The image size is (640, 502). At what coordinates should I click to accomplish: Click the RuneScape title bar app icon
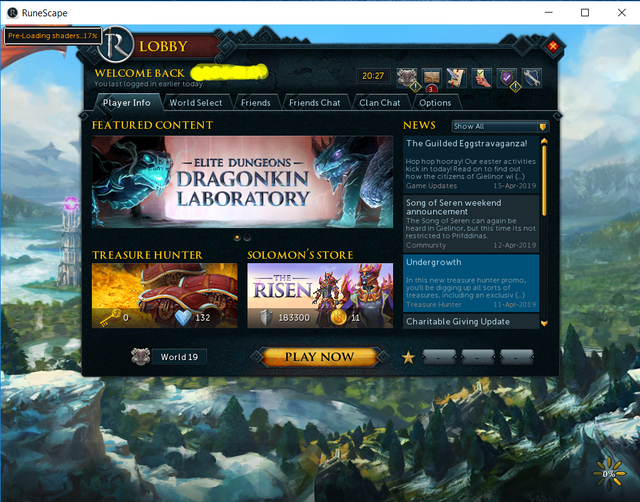click(13, 13)
